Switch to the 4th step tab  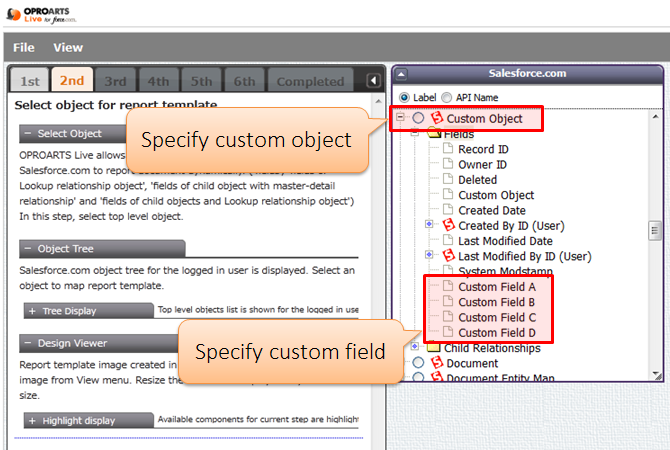pos(158,80)
